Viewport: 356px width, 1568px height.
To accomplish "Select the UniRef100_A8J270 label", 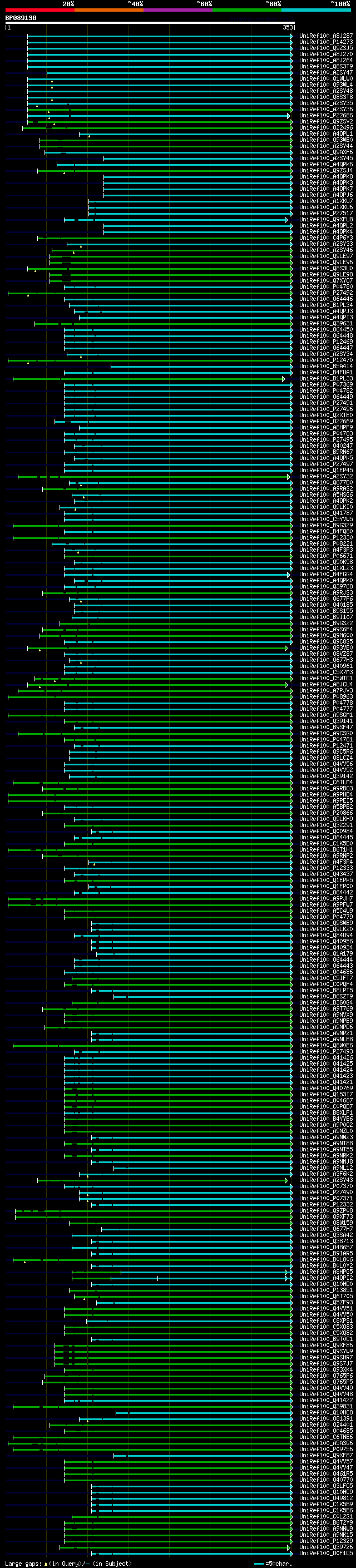I will [x=325, y=54].
